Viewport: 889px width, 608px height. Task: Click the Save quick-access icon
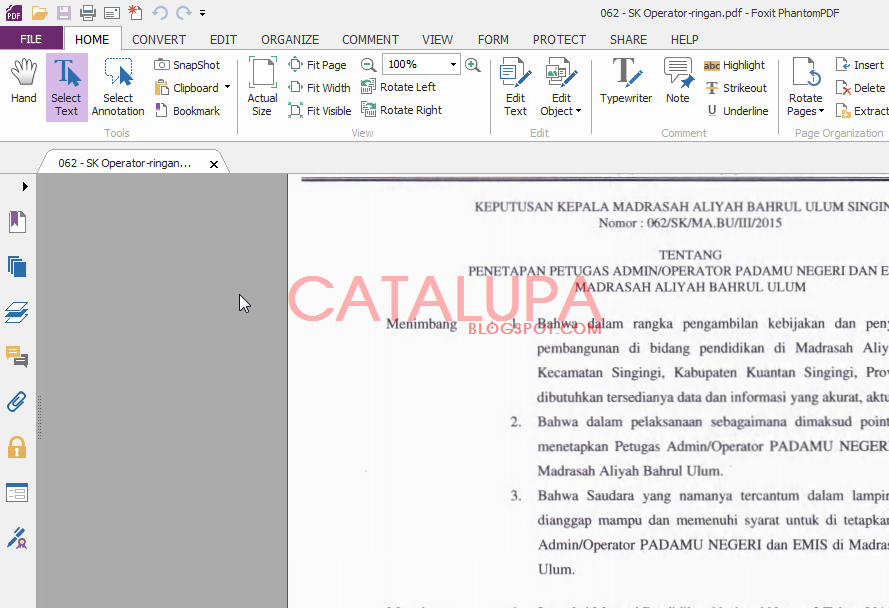[x=64, y=12]
